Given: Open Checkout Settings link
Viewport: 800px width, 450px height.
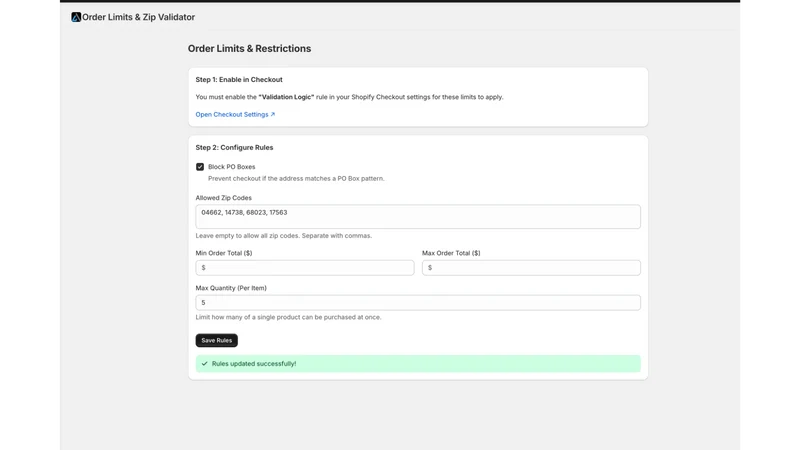Looking at the screenshot, I should click(235, 114).
